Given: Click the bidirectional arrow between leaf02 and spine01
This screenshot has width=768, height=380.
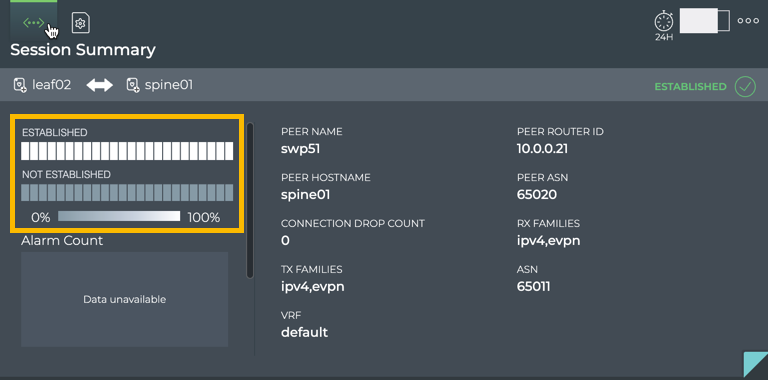Looking at the screenshot, I should click(x=100, y=85).
